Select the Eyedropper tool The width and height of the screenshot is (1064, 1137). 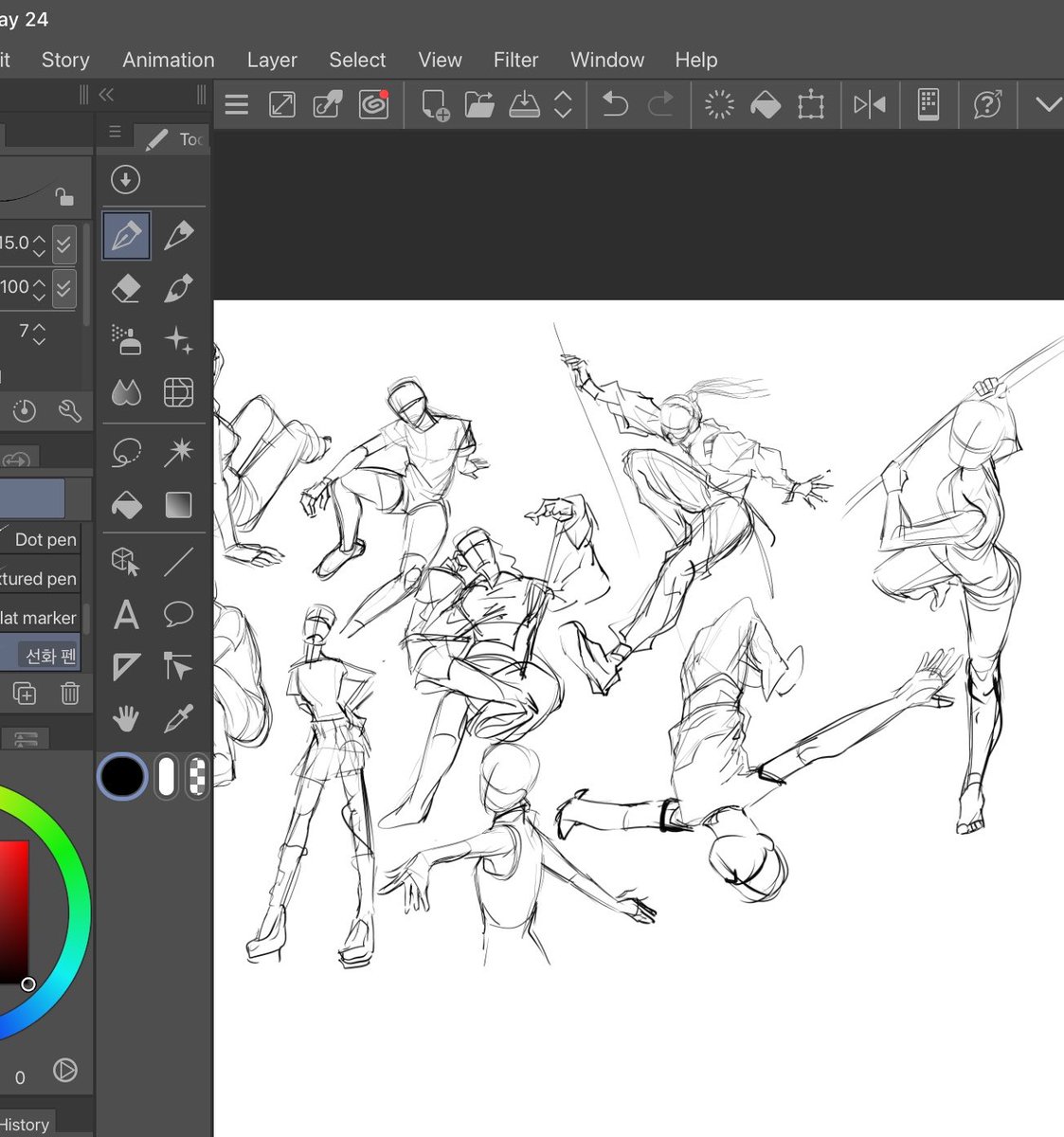coord(178,719)
